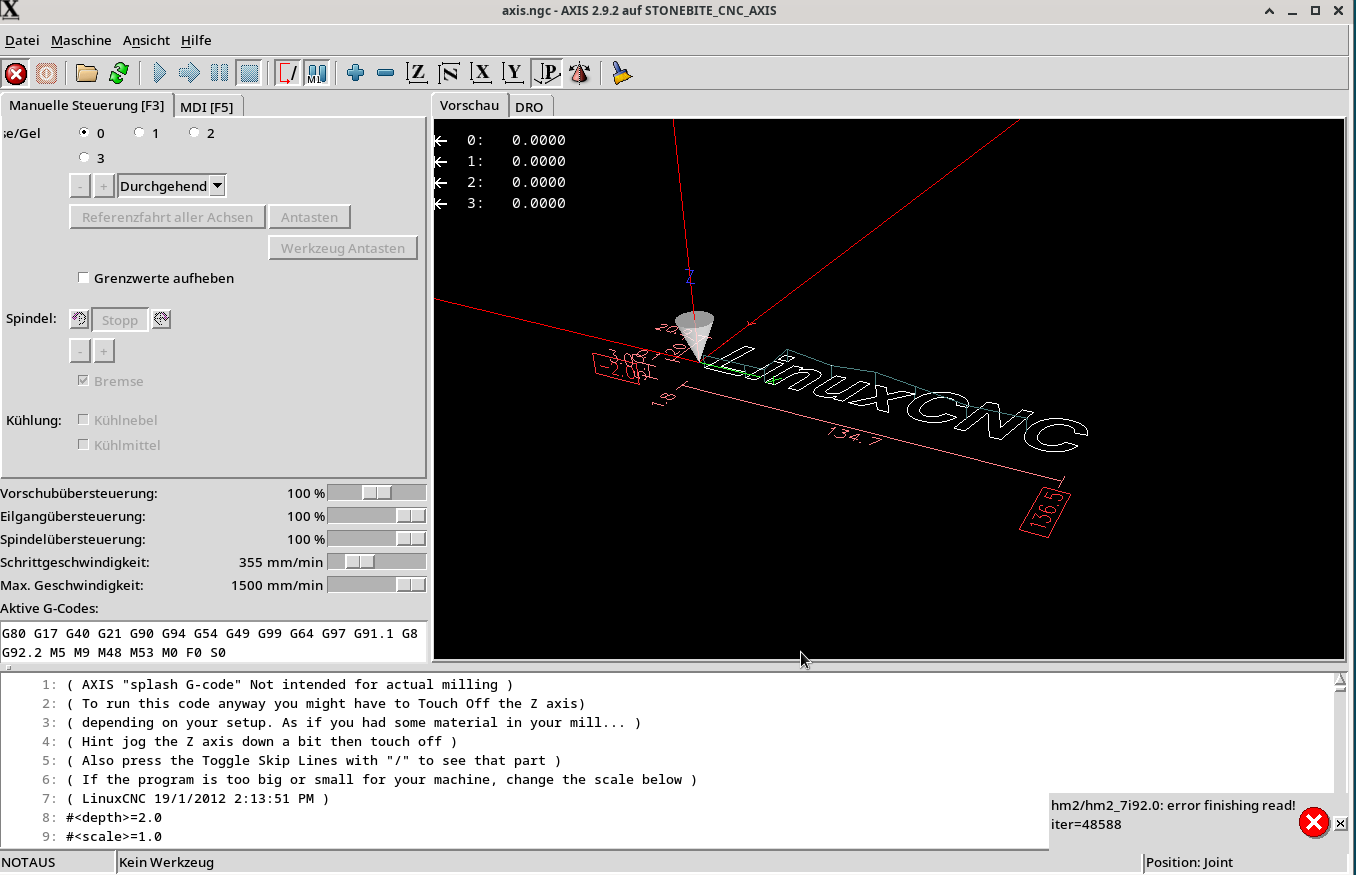Zoom out the preview with minus icon

pyautogui.click(x=385, y=73)
